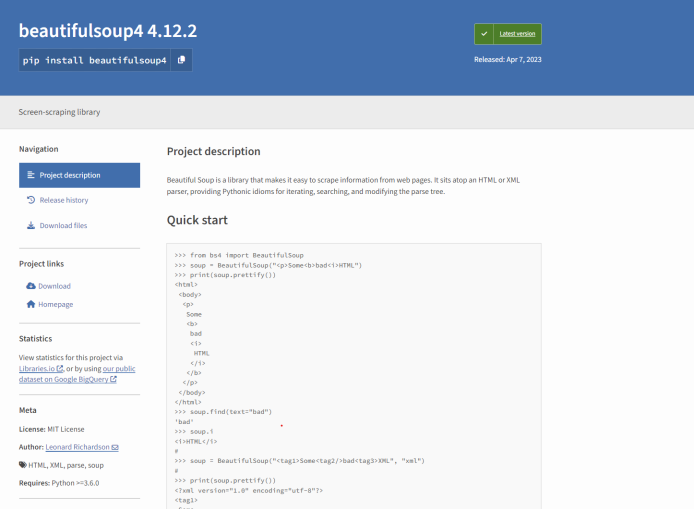Open the Download project link
Screen dimensions: 694x509
(49, 286)
